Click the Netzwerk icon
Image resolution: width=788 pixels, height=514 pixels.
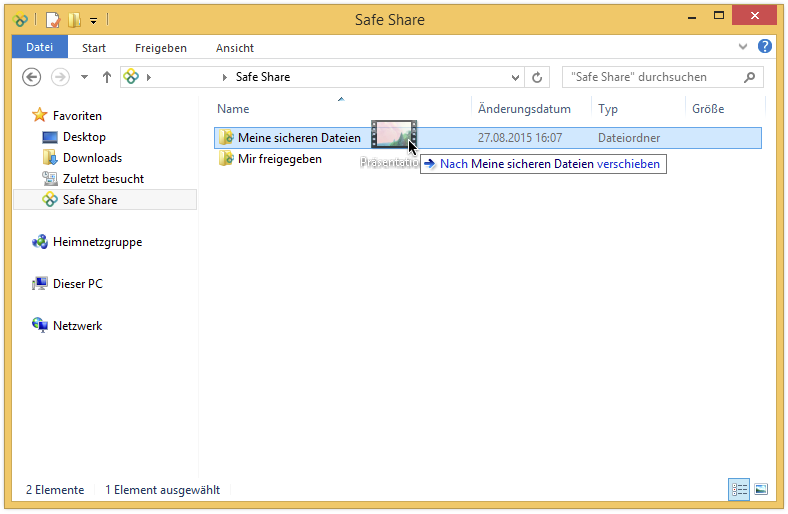[x=40, y=325]
